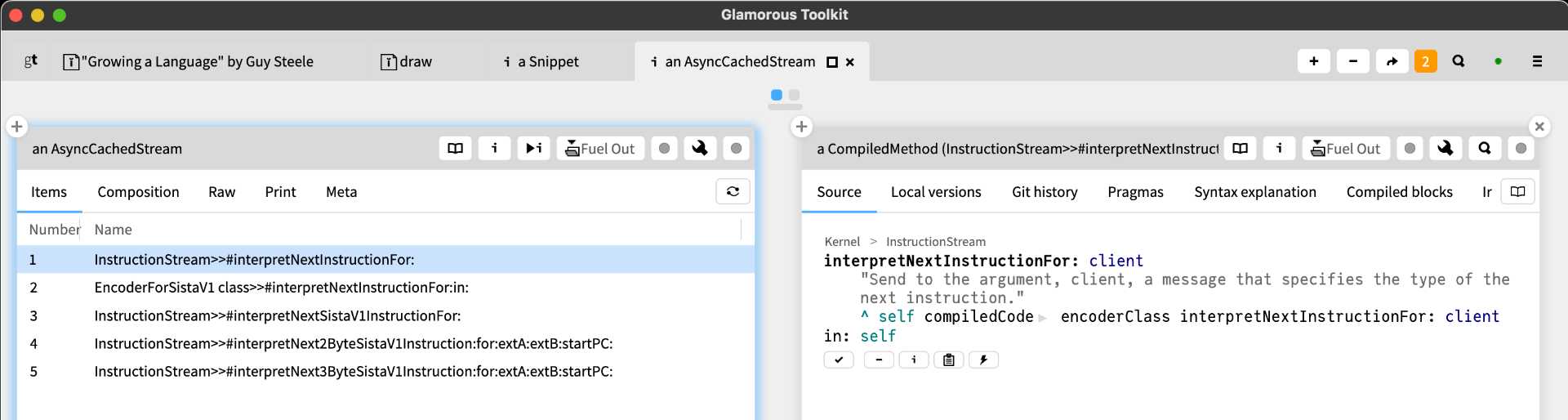1568x420 pixels.
Task: Click the minus discard button below source
Action: click(879, 360)
